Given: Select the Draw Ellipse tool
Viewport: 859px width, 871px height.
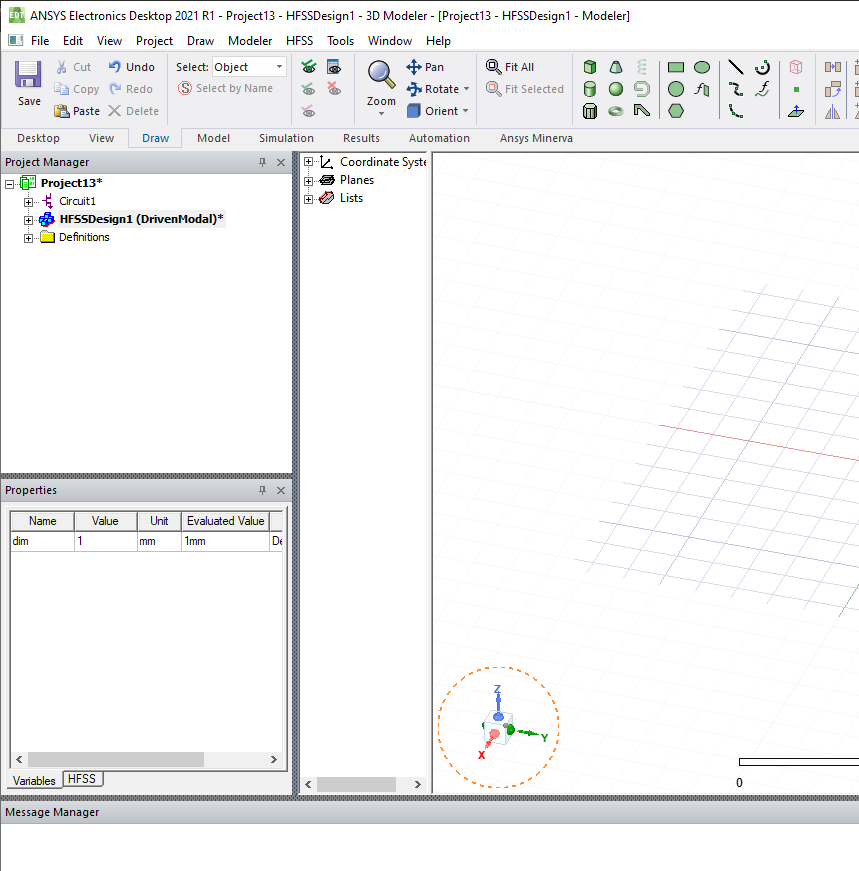Looking at the screenshot, I should coord(702,67).
